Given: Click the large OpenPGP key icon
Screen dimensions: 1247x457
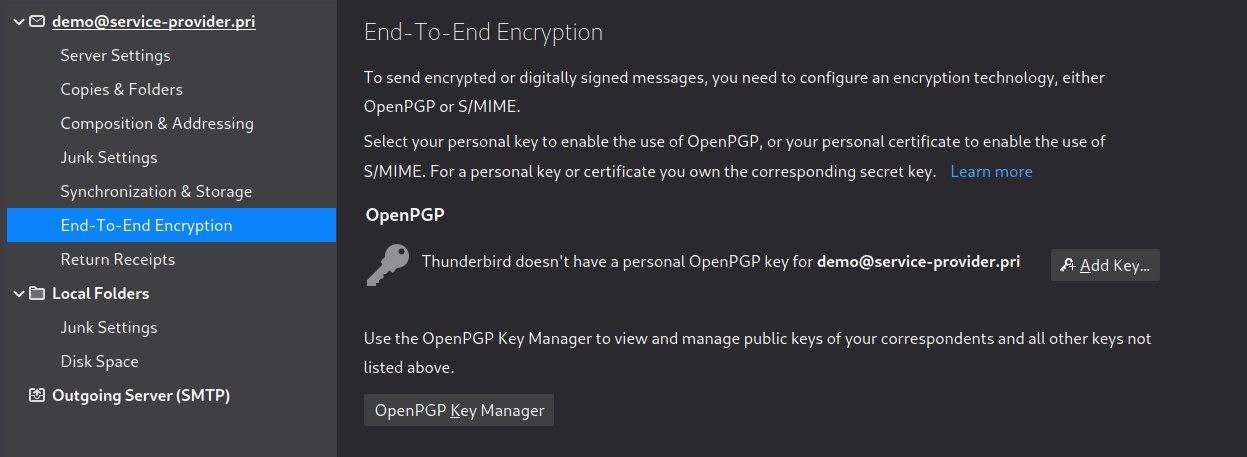Looking at the screenshot, I should pos(386,265).
